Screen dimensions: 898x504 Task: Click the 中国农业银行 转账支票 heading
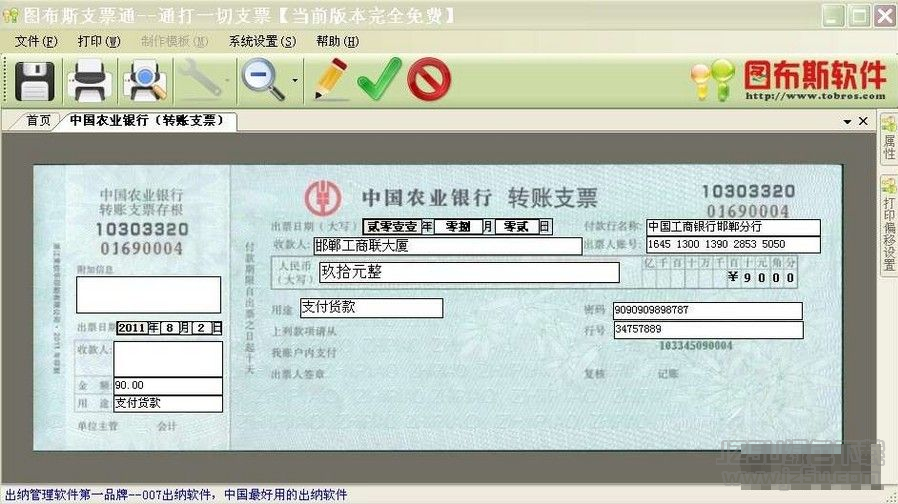pyautogui.click(x=479, y=198)
